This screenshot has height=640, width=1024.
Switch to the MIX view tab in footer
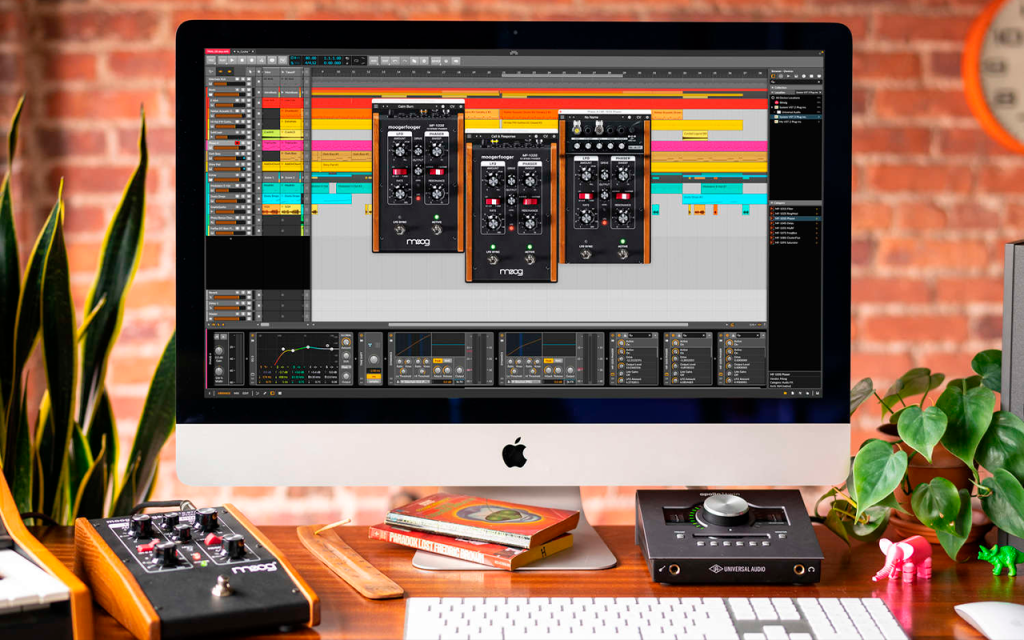[x=236, y=393]
